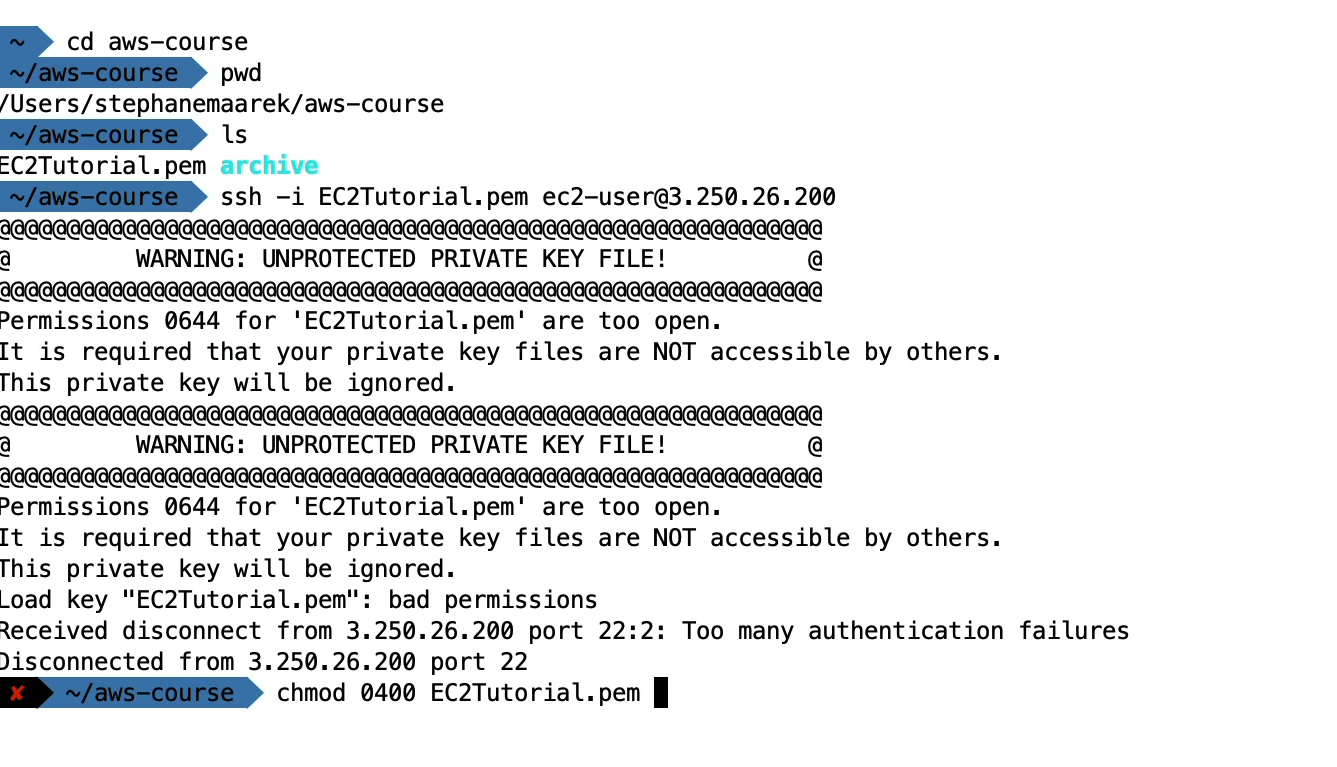This screenshot has height=767, width=1337.
Task: Click the pwd command text
Action: click(241, 73)
